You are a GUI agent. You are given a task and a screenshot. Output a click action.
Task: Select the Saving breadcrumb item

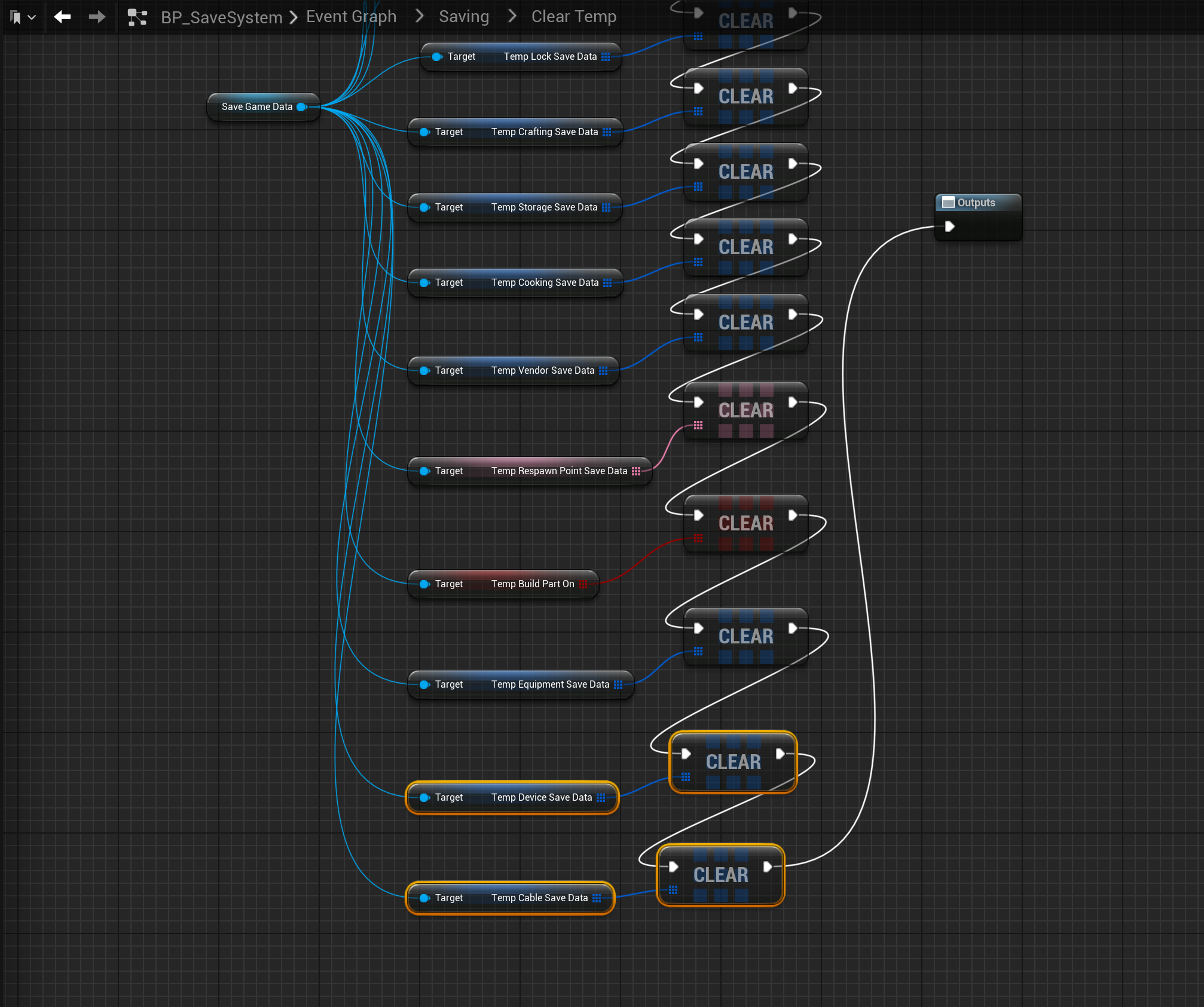point(463,17)
